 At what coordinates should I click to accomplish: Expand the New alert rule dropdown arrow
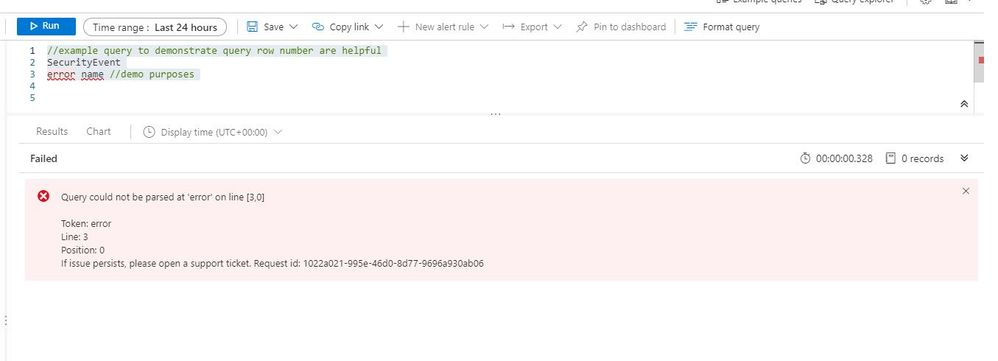point(484,27)
